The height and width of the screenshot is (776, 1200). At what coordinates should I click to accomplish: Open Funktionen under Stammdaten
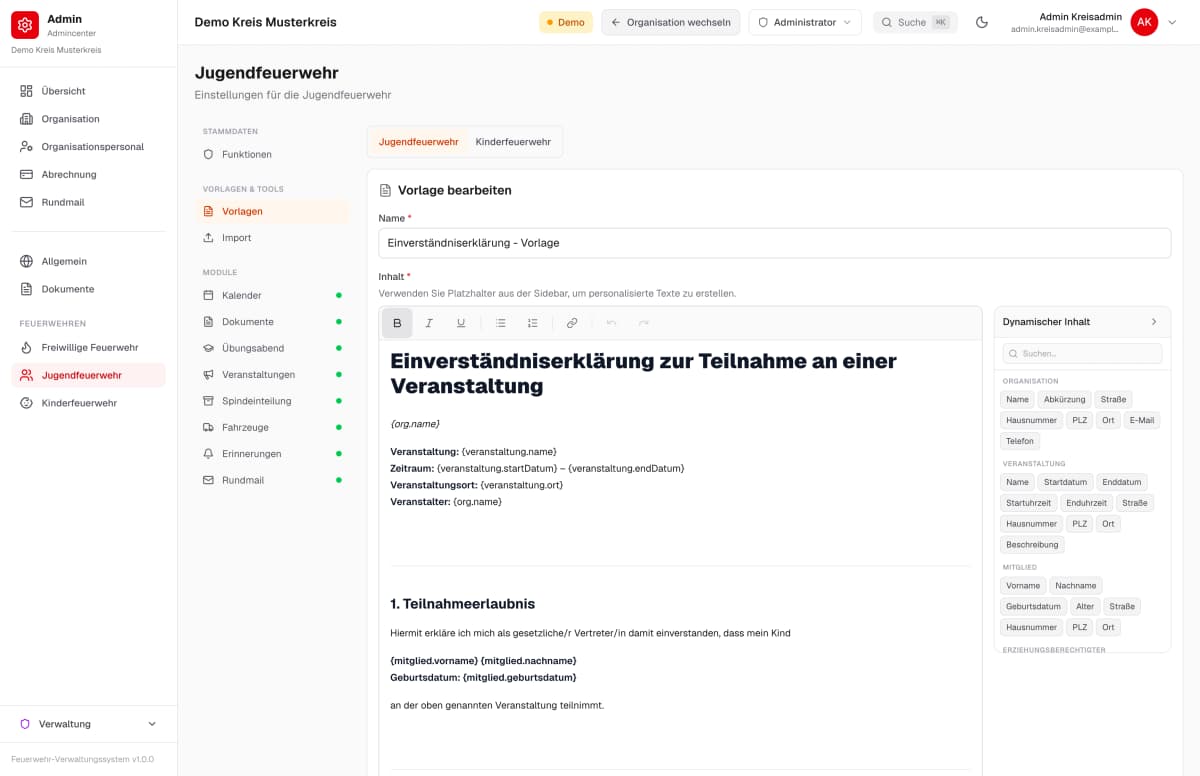coord(272,155)
